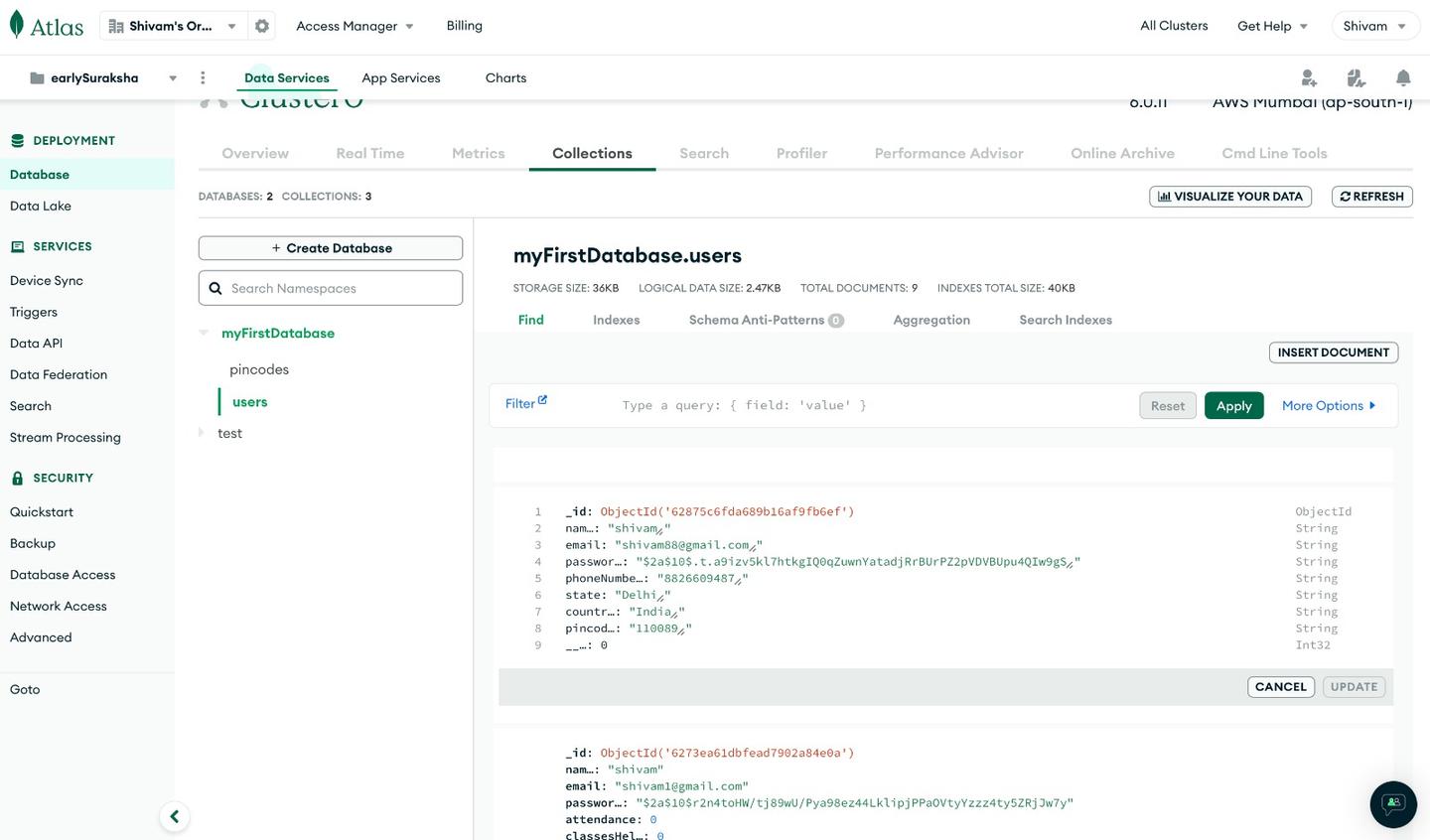Open the Online Archive tab
Viewport: 1430px width, 840px height.
click(1122, 153)
